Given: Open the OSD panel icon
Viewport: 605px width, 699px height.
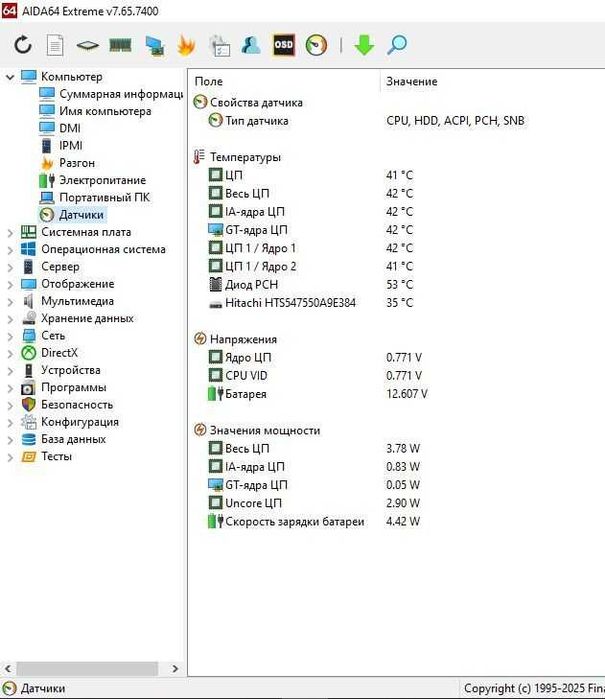Looking at the screenshot, I should coord(284,45).
